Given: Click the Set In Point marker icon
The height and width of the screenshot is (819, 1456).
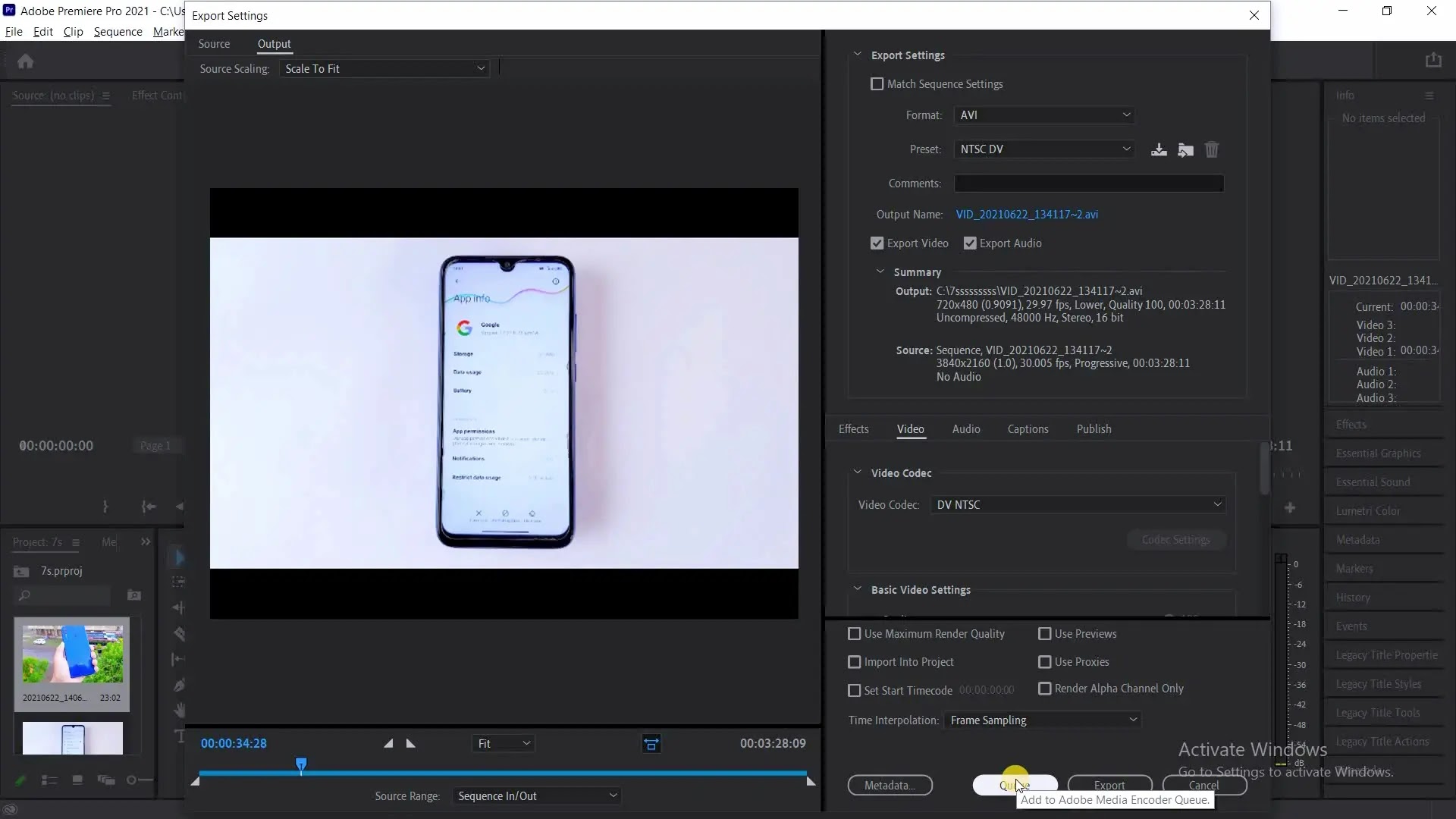Looking at the screenshot, I should tap(388, 743).
